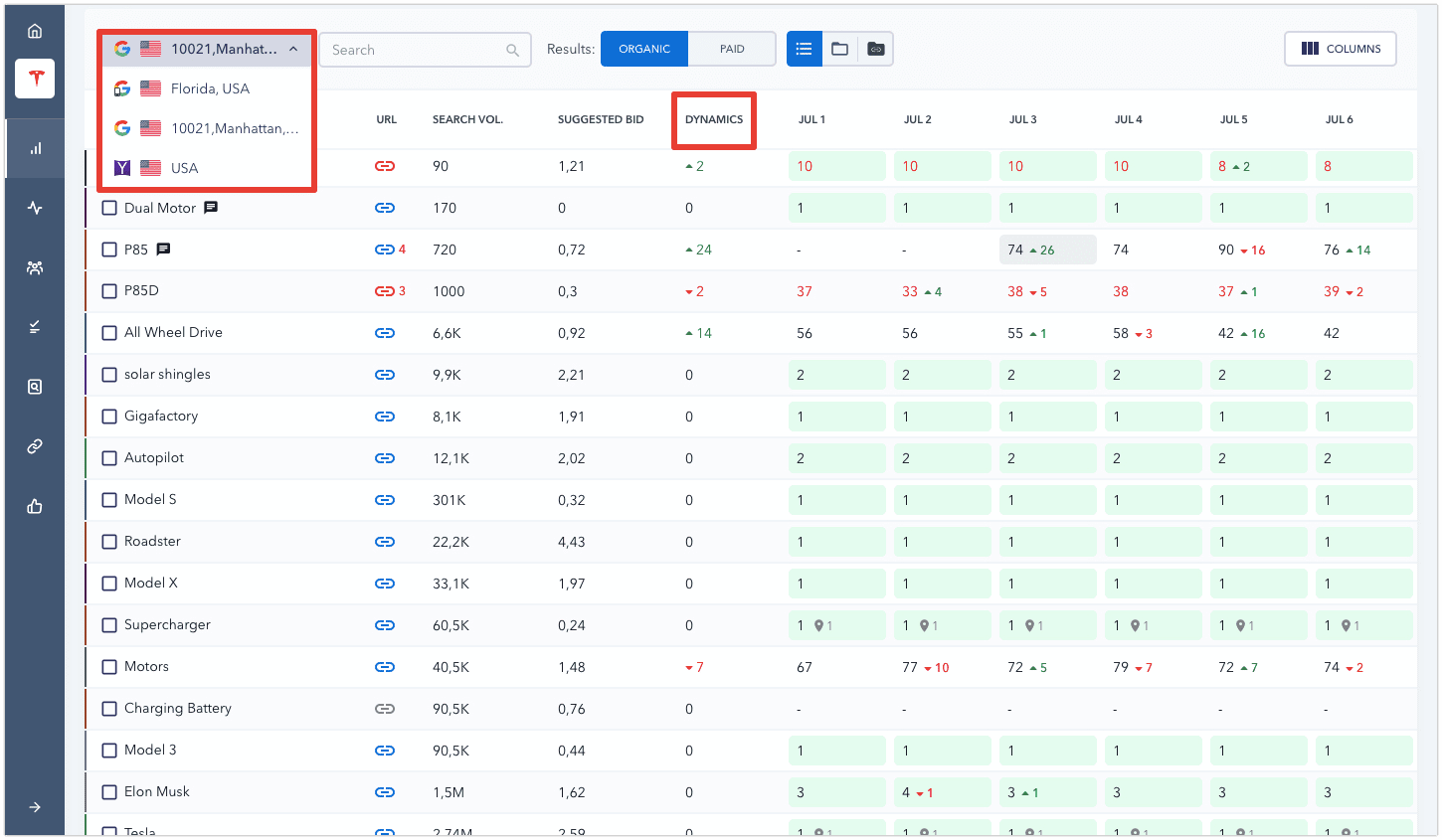
Task: Check the P85D keyword checkbox
Action: click(109, 291)
